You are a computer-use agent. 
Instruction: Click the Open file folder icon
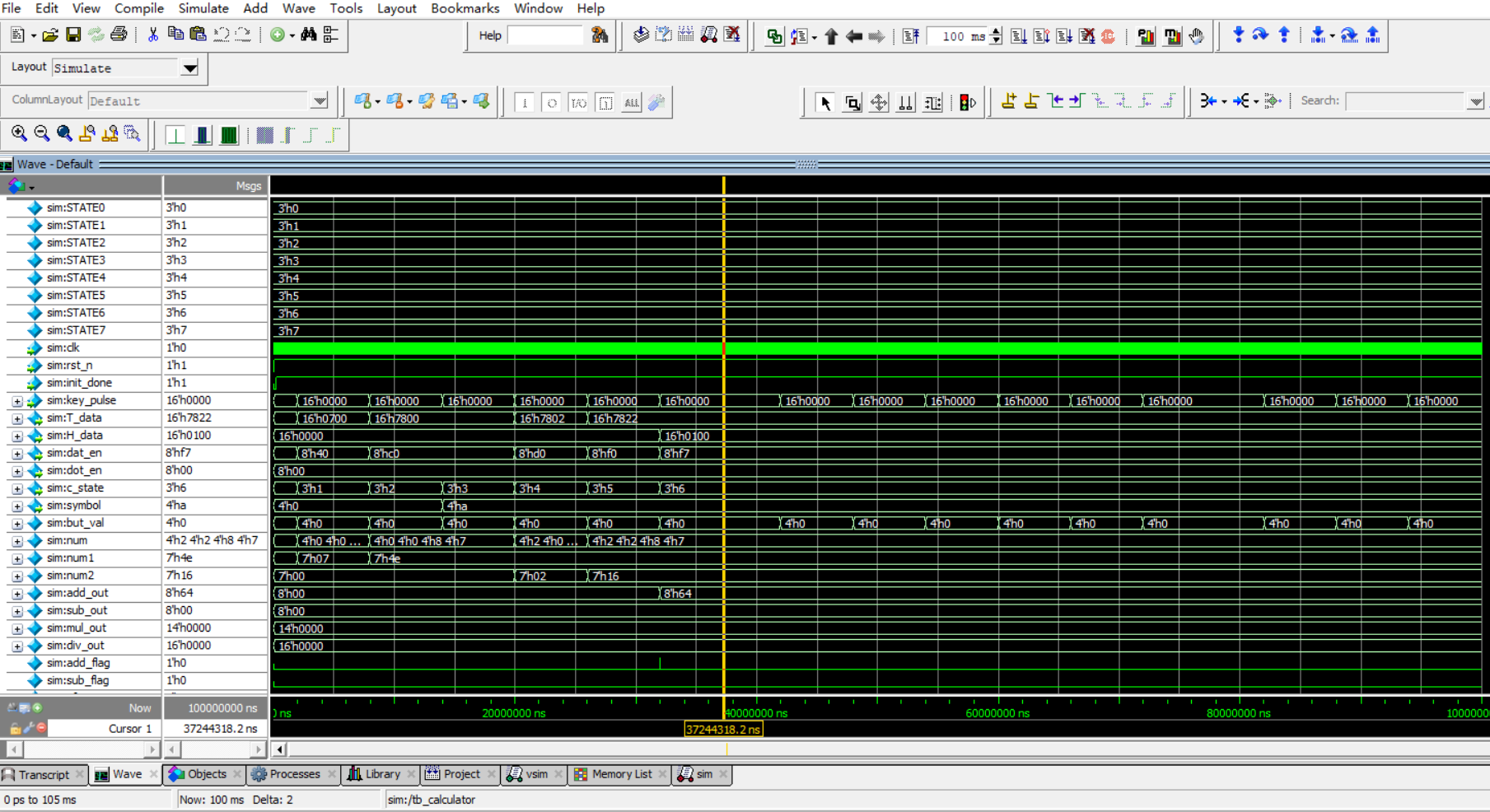[x=50, y=35]
